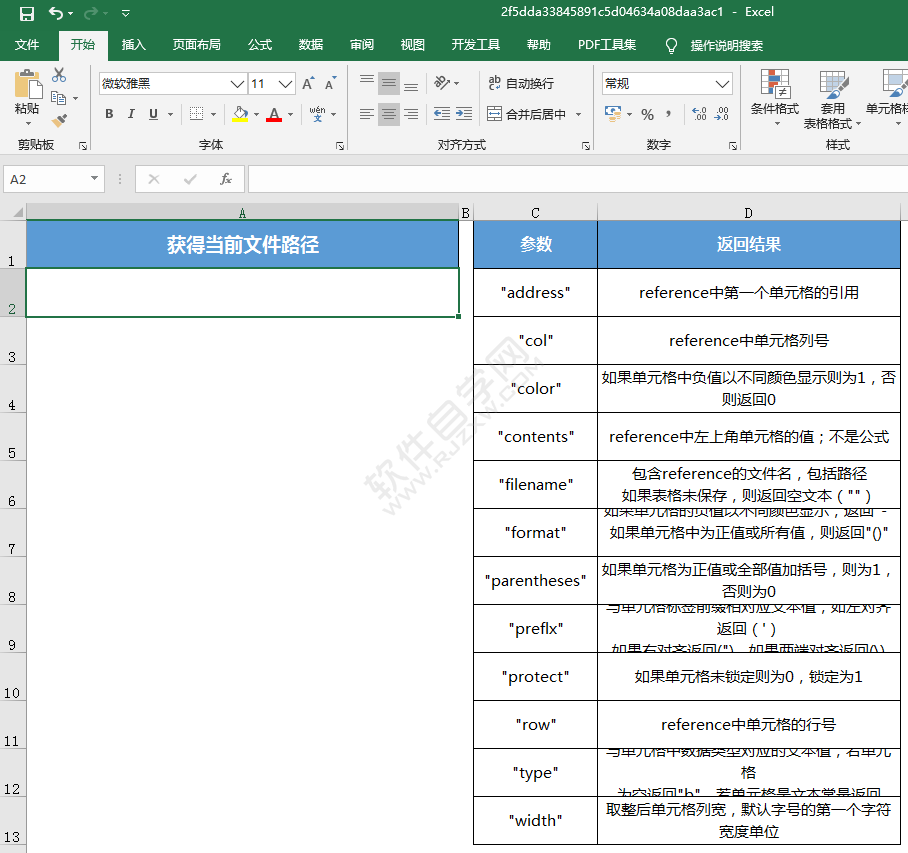Switch to the 插入 ribbon tab

(134, 44)
